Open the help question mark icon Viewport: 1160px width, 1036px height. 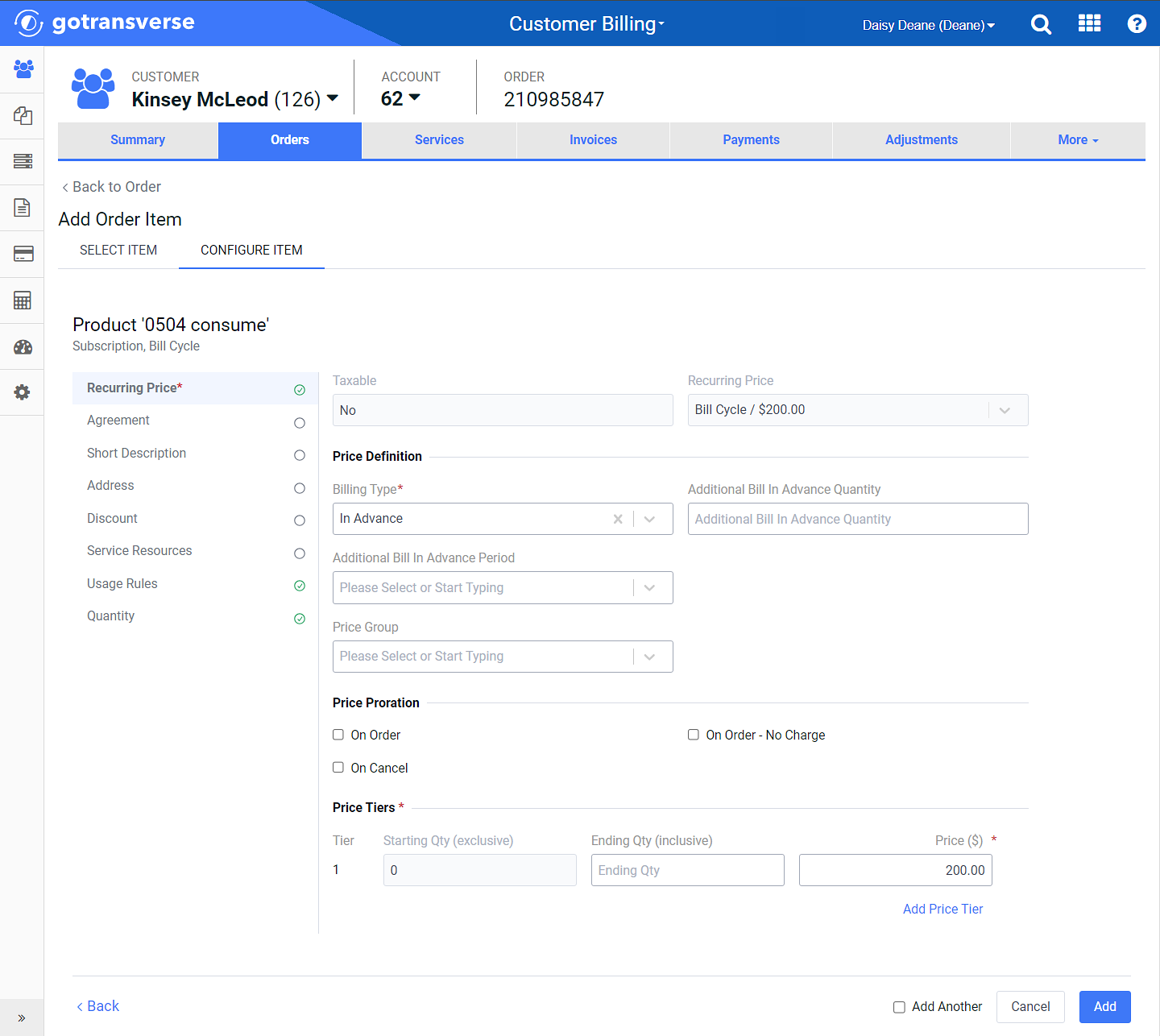click(1137, 24)
